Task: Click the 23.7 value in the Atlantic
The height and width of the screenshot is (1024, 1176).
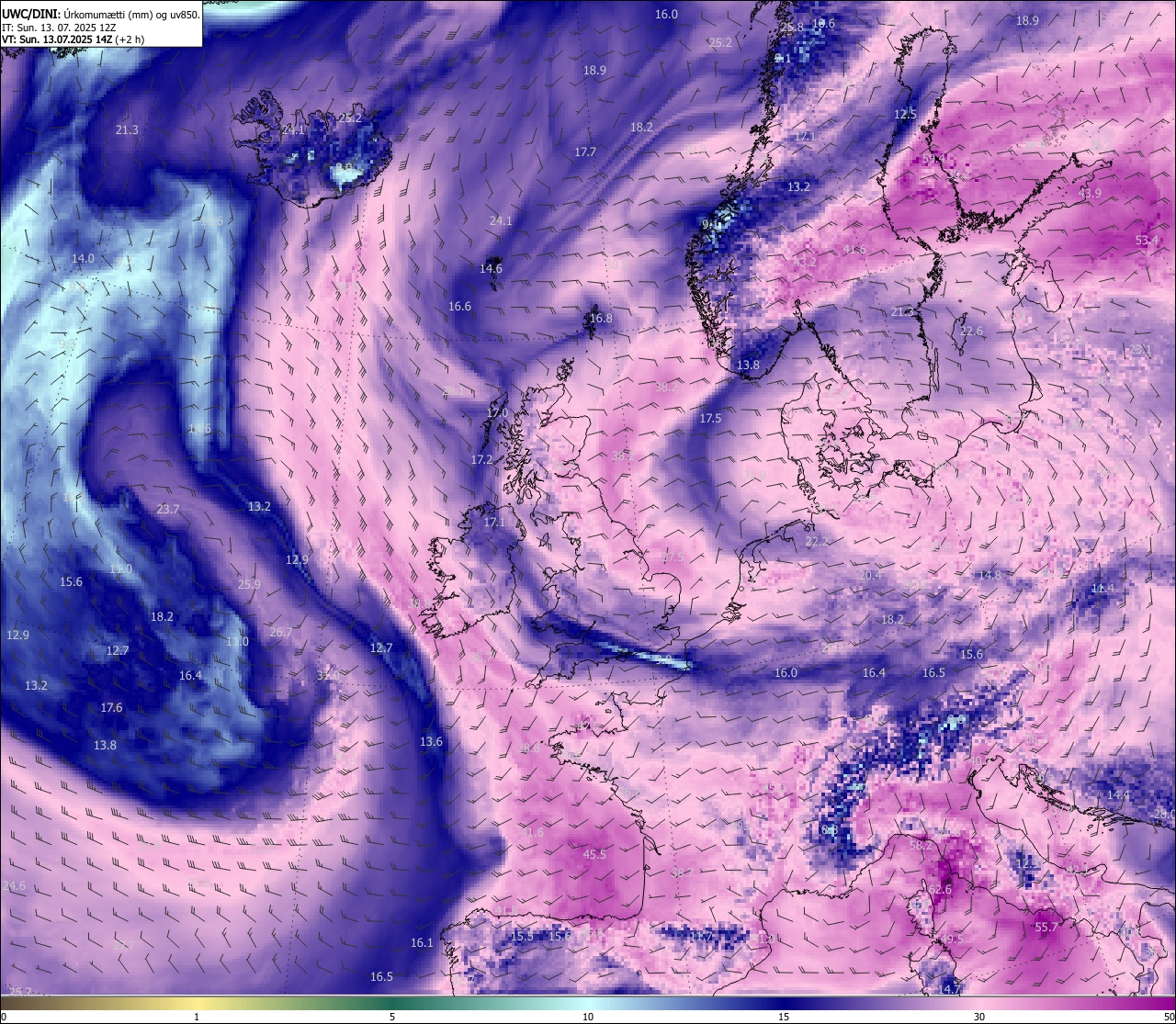Action: coord(168,509)
